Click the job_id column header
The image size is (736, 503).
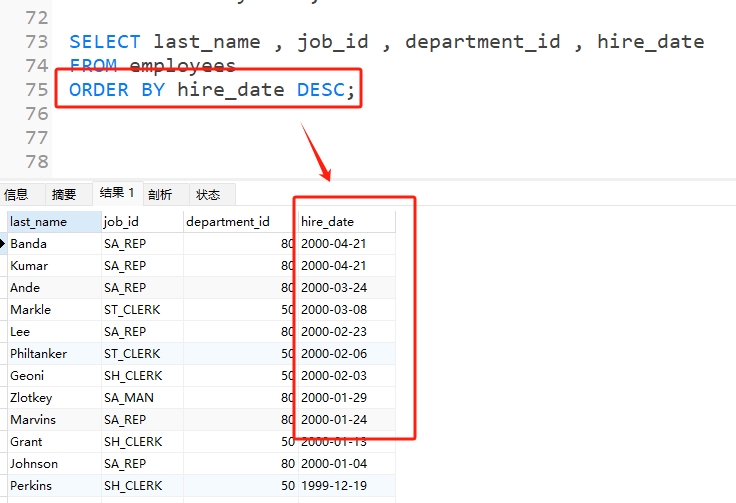click(142, 221)
